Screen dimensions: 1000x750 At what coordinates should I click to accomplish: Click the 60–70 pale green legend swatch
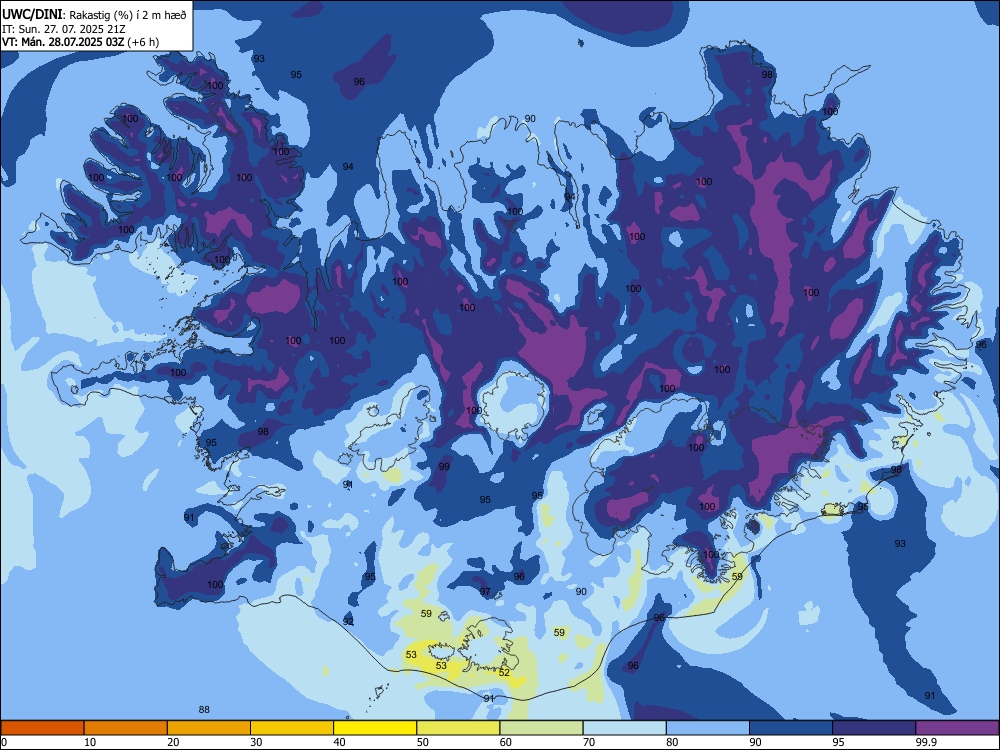pos(541,728)
